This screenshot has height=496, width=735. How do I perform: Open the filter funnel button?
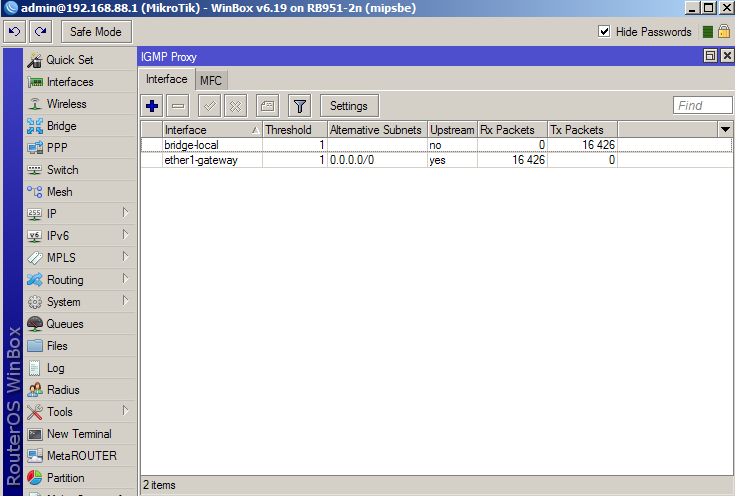(300, 106)
